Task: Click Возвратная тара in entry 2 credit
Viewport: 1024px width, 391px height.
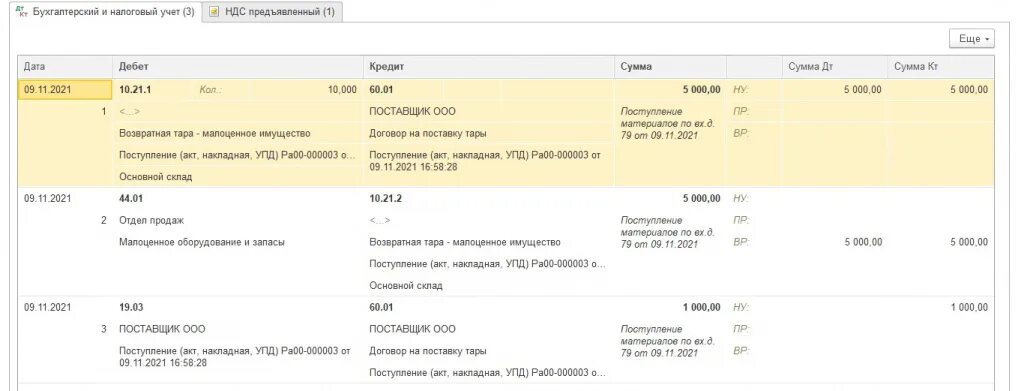Action: [x=465, y=242]
